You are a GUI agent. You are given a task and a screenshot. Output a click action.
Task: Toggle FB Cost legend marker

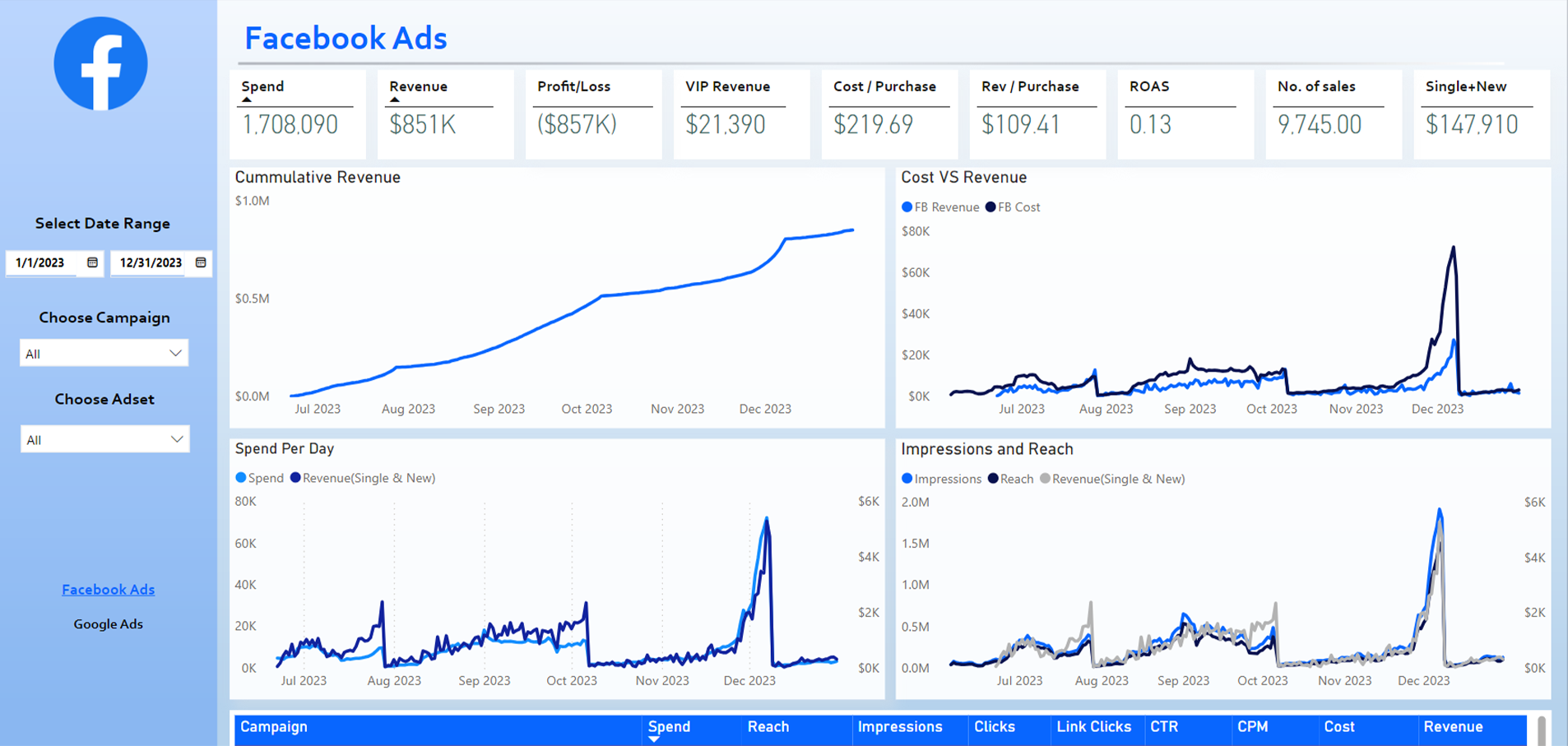[x=990, y=207]
